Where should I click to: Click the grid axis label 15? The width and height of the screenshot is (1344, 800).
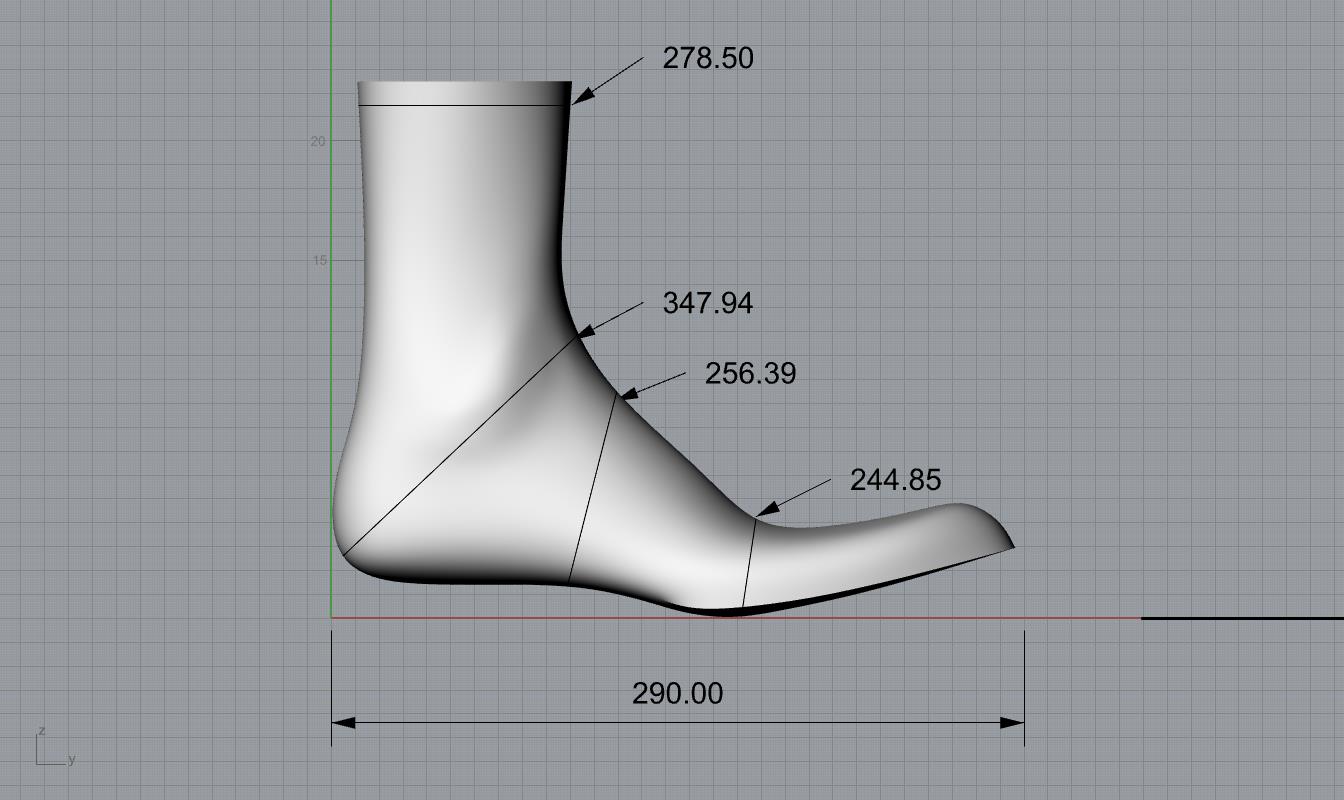318,260
